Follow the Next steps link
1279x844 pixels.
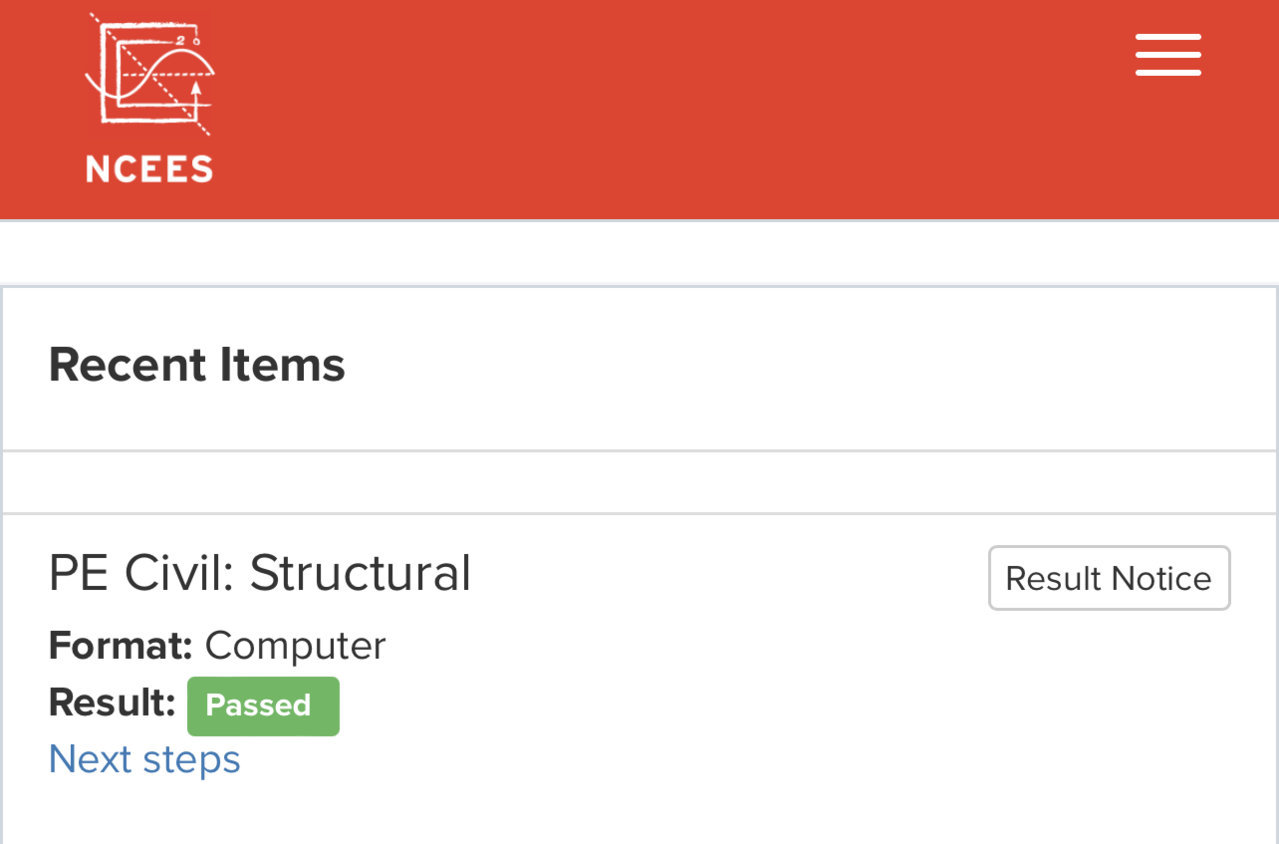click(145, 759)
